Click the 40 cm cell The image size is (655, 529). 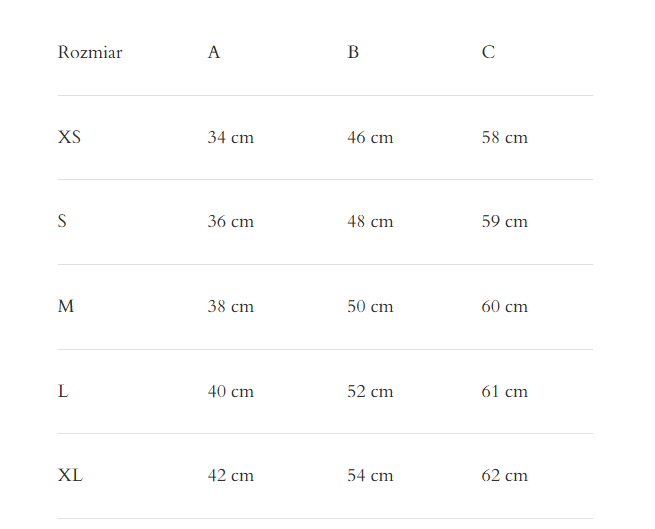(x=230, y=391)
